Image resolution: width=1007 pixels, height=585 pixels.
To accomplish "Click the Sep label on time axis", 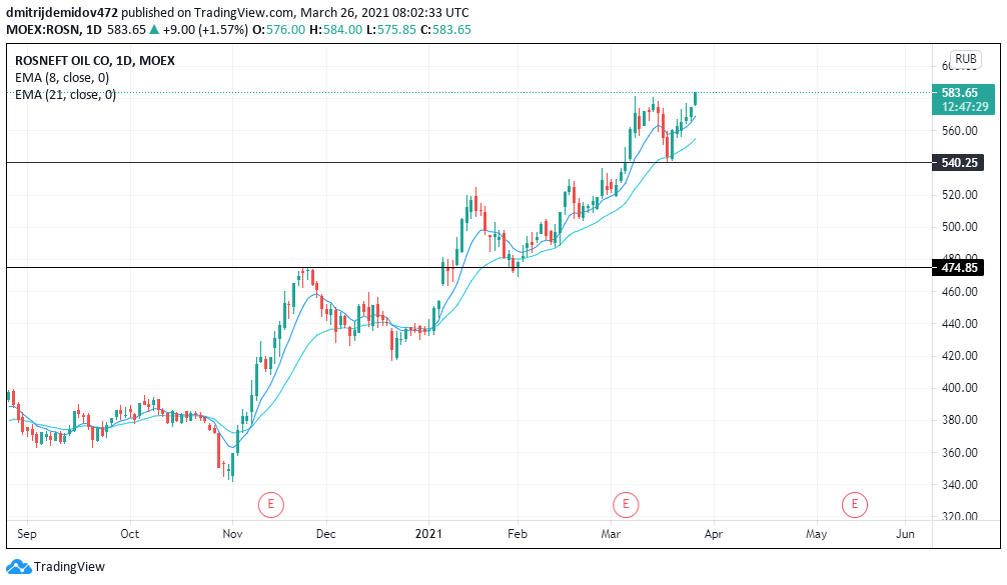I will click(x=27, y=534).
